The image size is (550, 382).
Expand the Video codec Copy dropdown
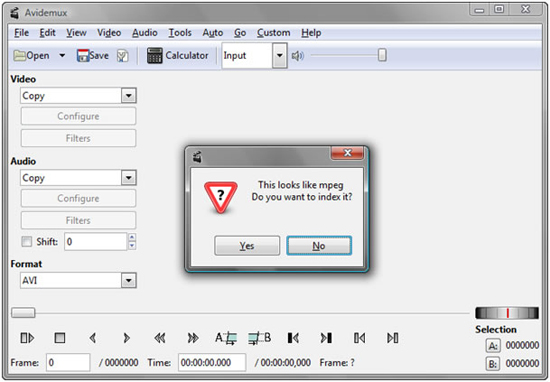click(129, 95)
